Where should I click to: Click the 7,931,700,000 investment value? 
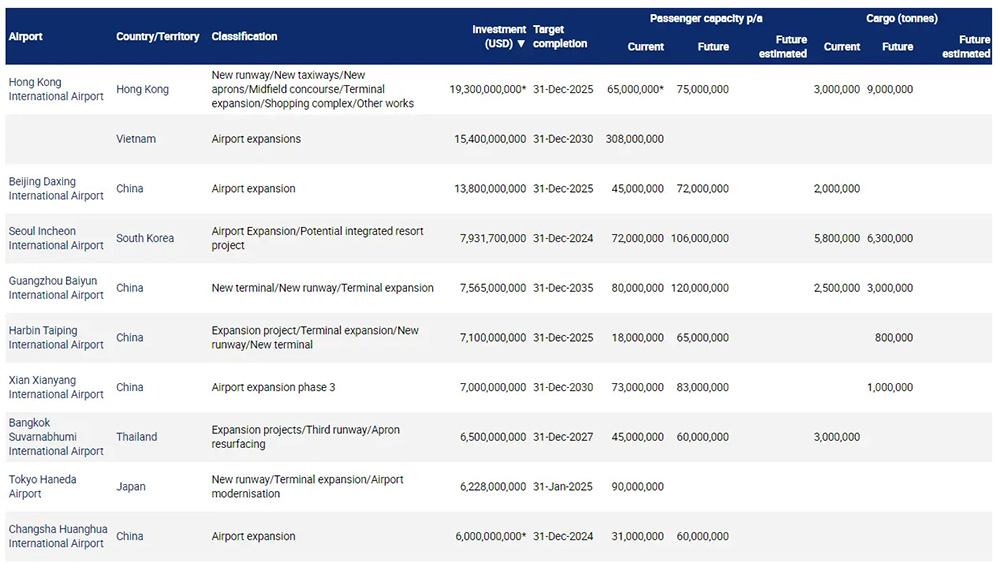click(493, 238)
